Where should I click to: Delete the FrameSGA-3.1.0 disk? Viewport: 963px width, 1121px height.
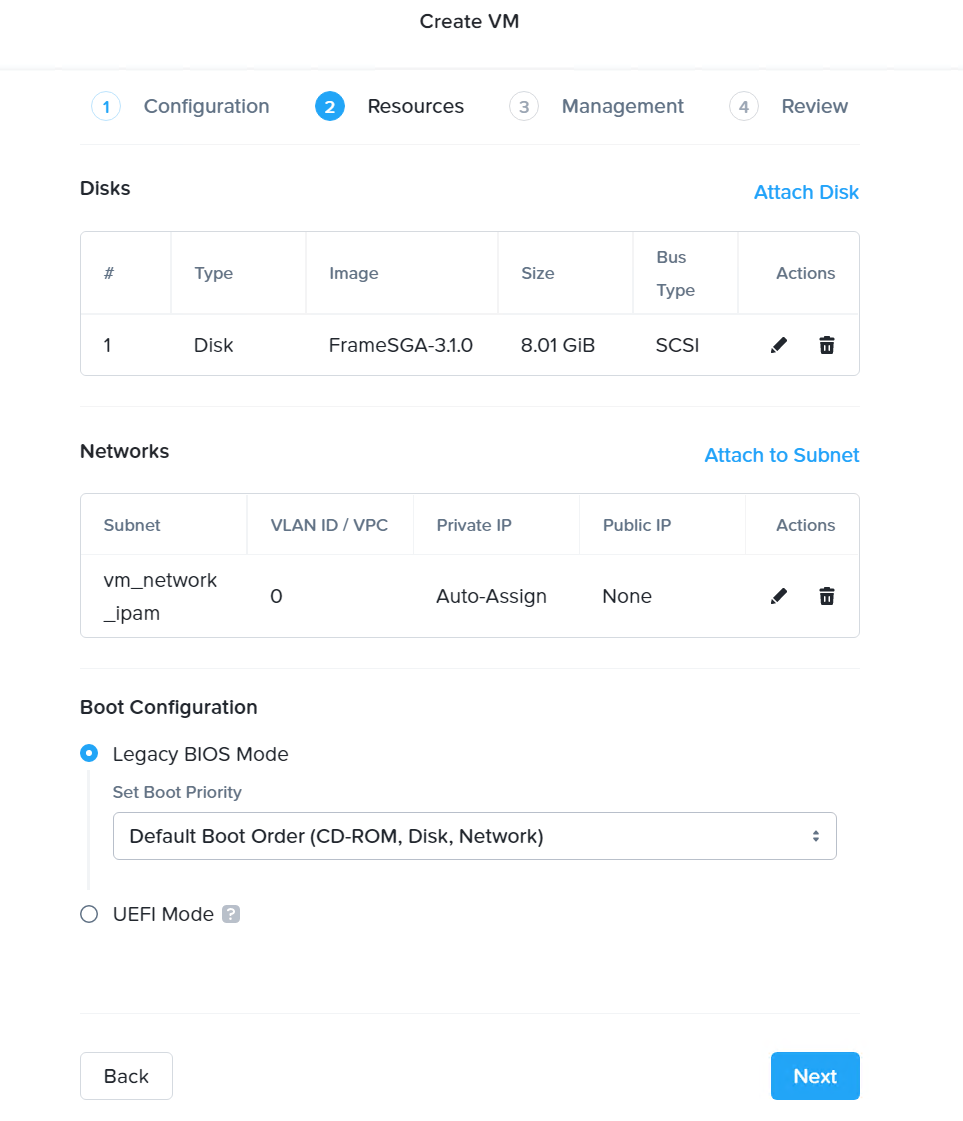coord(827,345)
